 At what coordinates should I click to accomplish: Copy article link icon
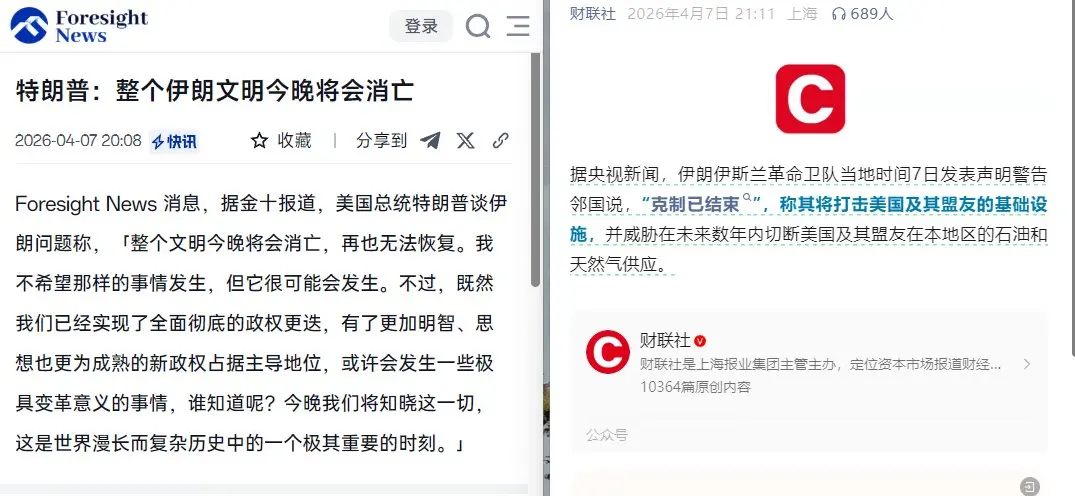pos(500,141)
